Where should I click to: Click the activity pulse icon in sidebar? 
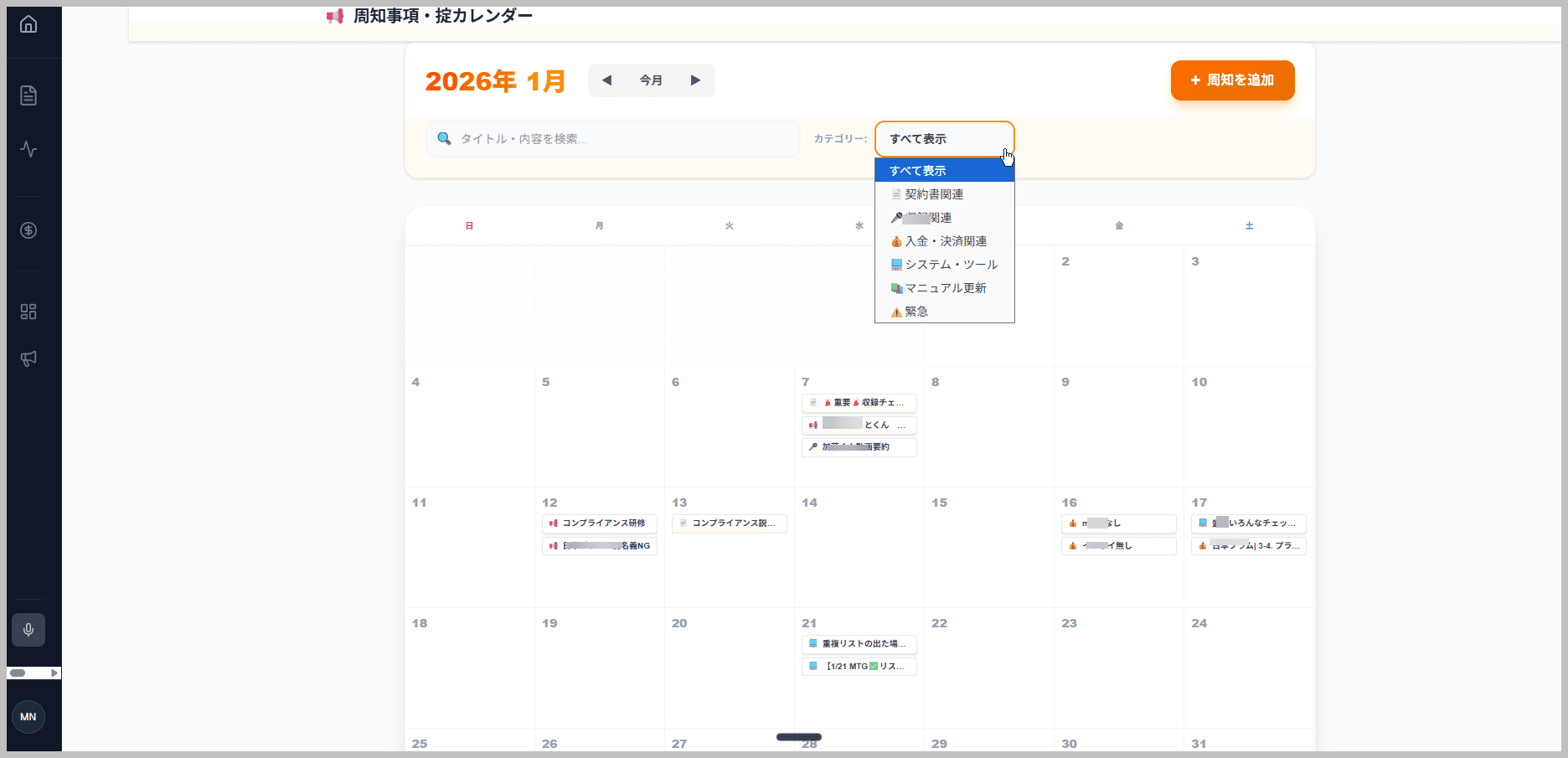click(28, 149)
